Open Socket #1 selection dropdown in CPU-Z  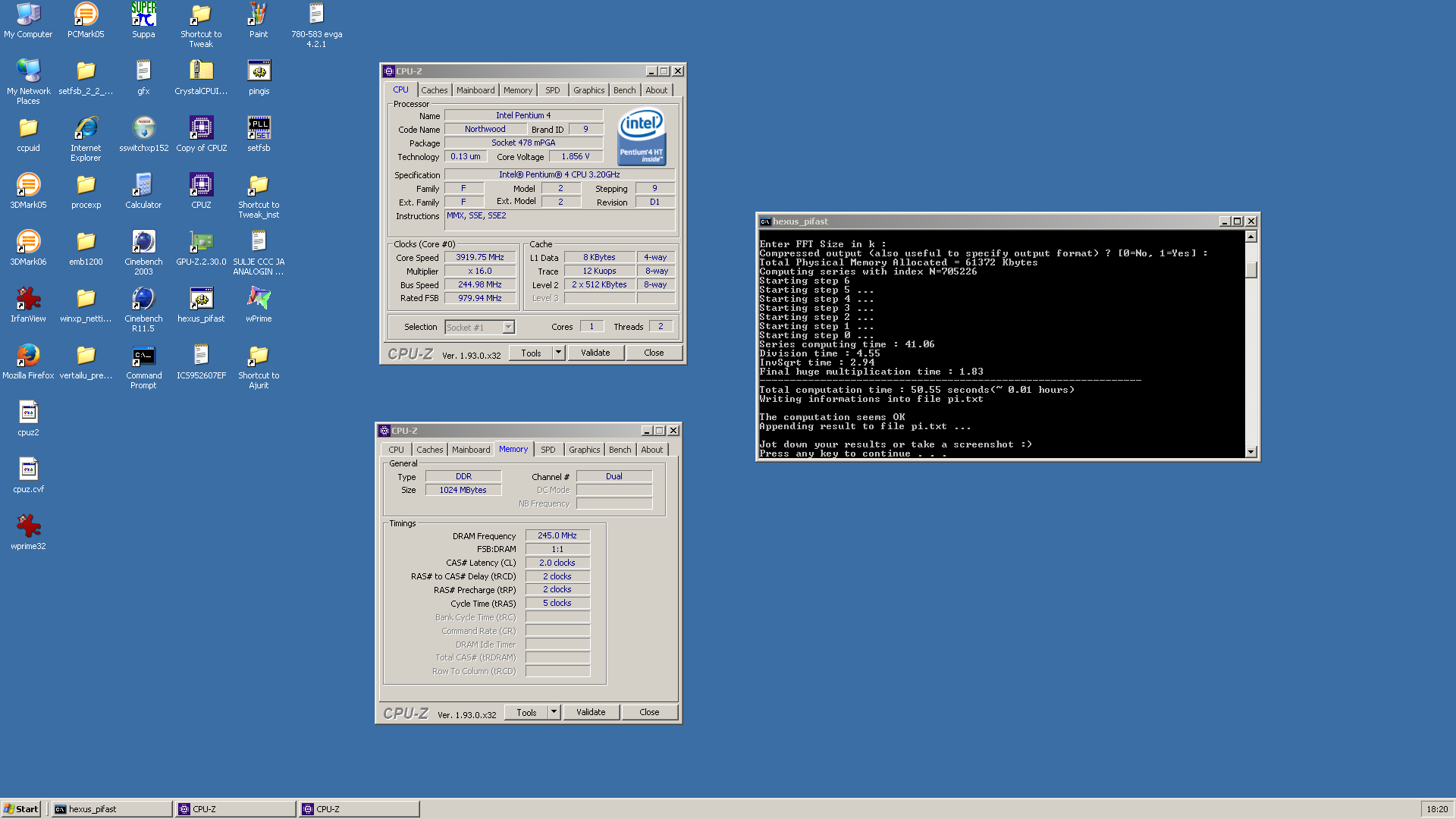click(x=508, y=328)
